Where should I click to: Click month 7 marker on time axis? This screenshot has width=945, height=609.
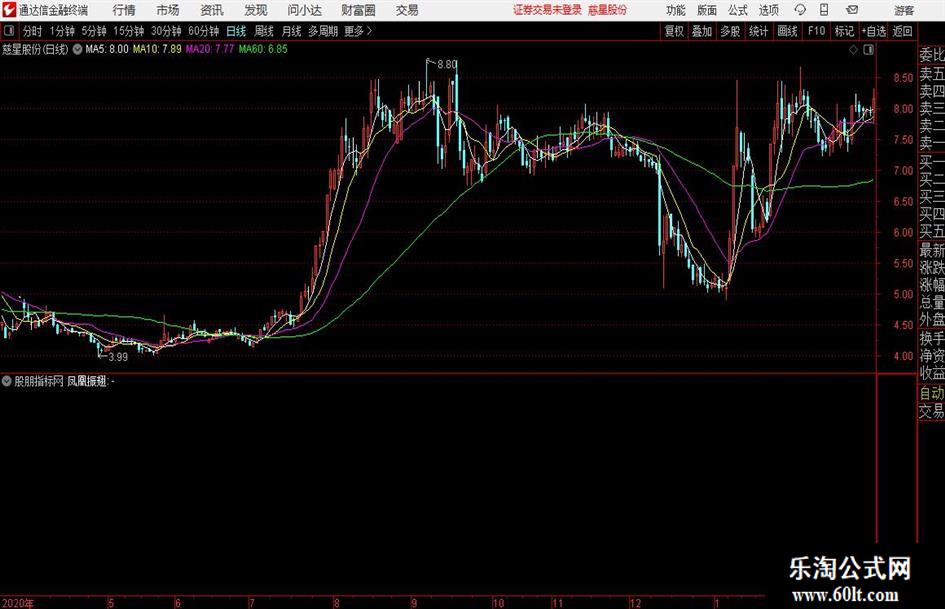click(251, 603)
